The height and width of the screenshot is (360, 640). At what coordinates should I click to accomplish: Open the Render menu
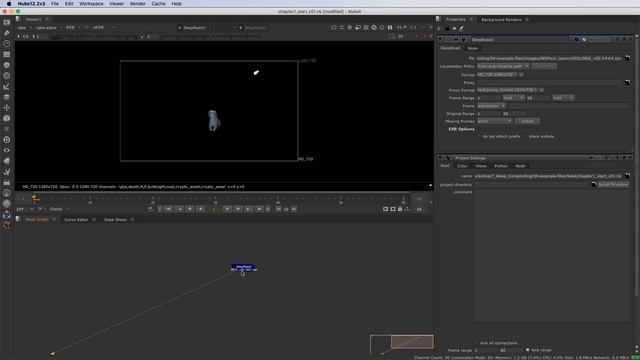click(x=138, y=4)
